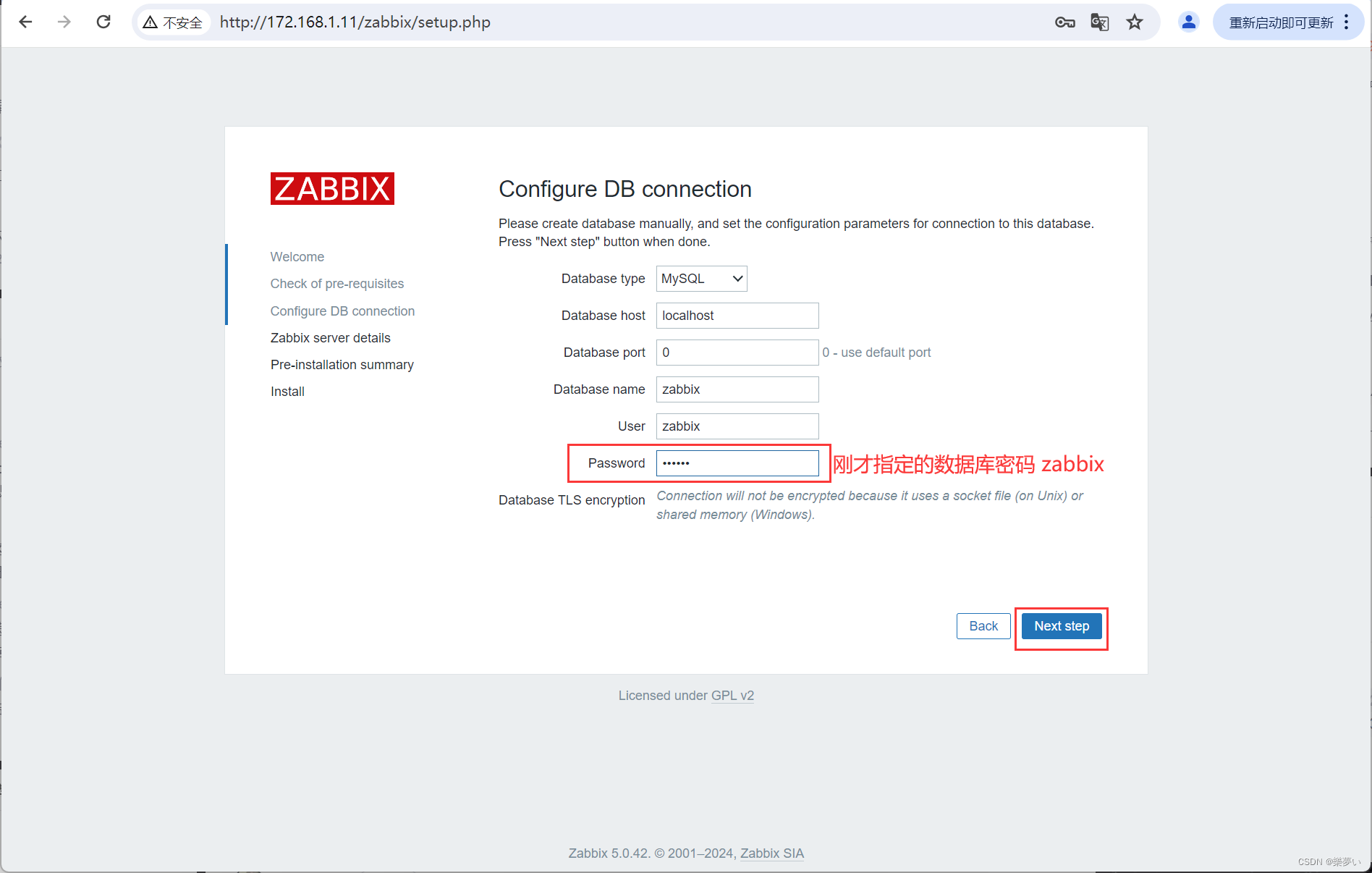Open saved passwords via the key icon

coord(1064,22)
